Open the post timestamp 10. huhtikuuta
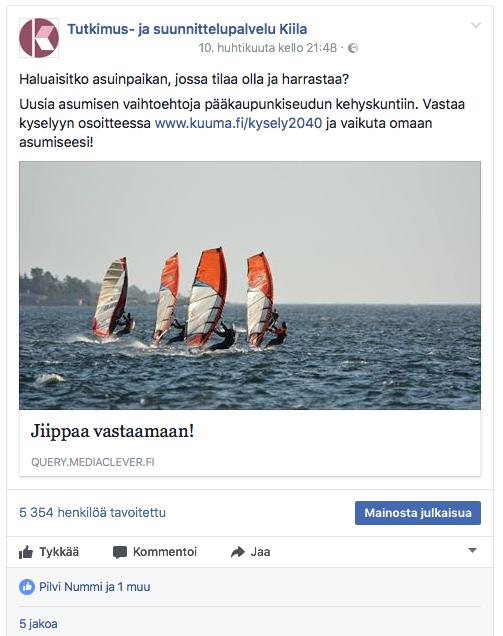Image resolution: width=503 pixels, height=636 pixels. point(267,48)
